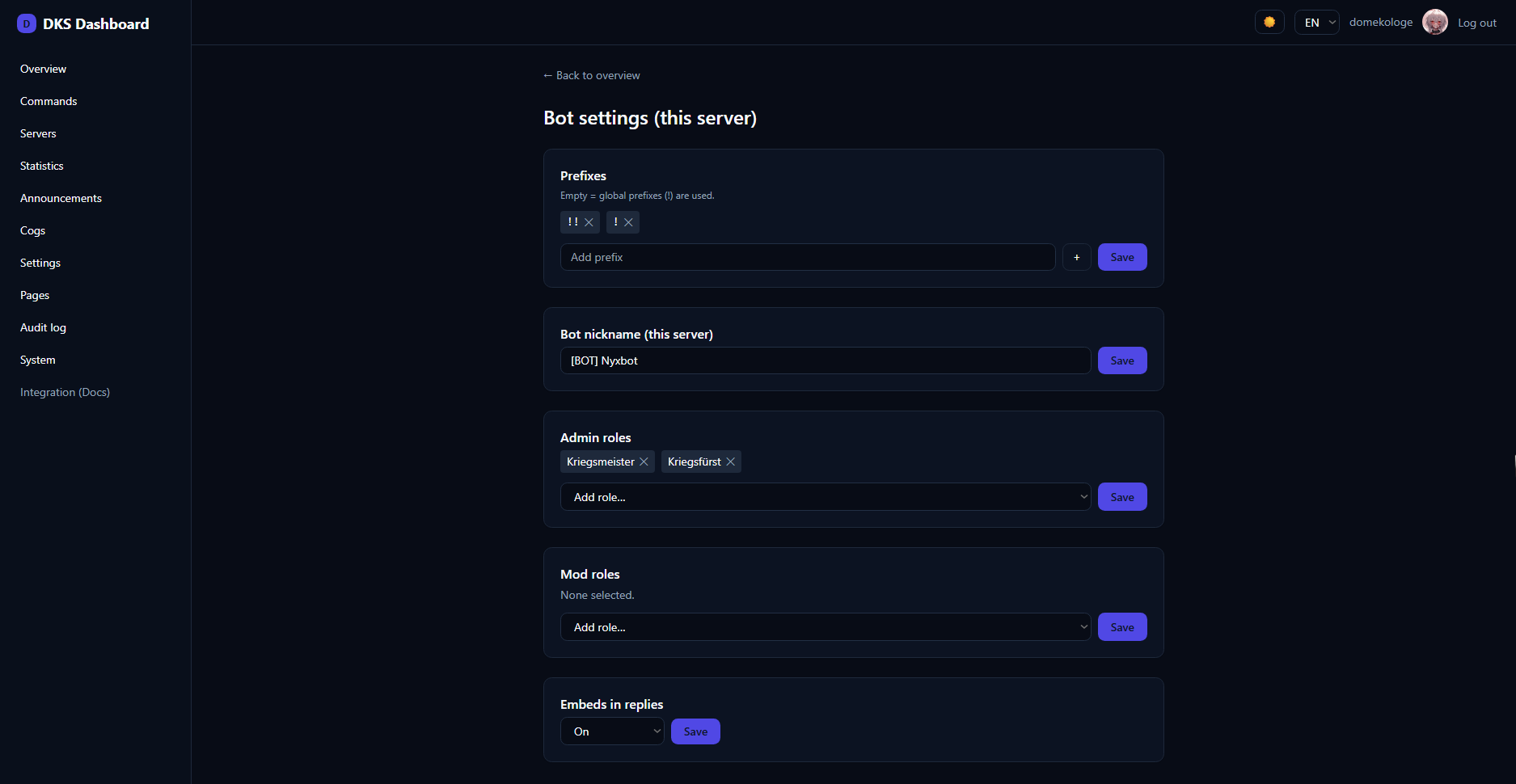Open Commands in the sidebar

[x=49, y=101]
